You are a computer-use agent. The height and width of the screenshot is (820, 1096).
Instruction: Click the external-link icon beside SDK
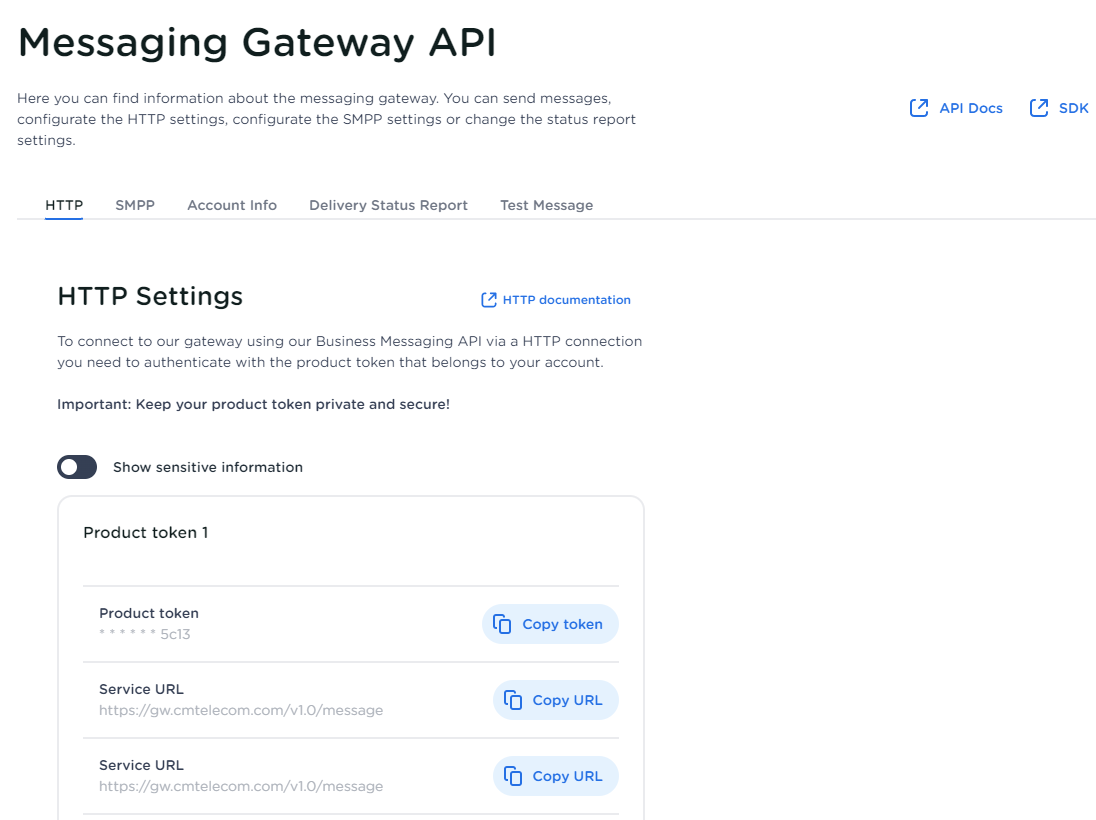click(x=1039, y=108)
